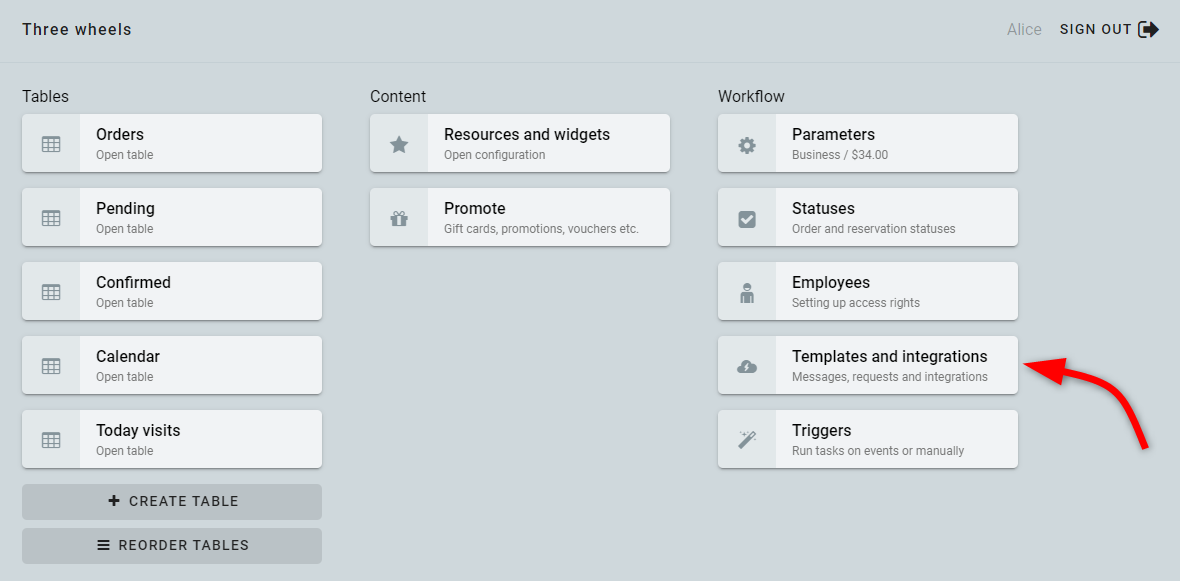Viewport: 1180px width, 581px height.
Task: Click the SIGN OUT link
Action: coord(1095,29)
